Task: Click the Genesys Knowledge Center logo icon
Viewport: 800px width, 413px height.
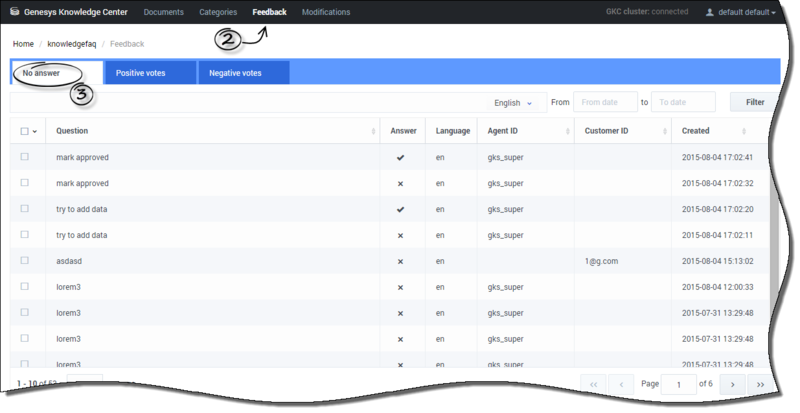Action: pos(14,13)
